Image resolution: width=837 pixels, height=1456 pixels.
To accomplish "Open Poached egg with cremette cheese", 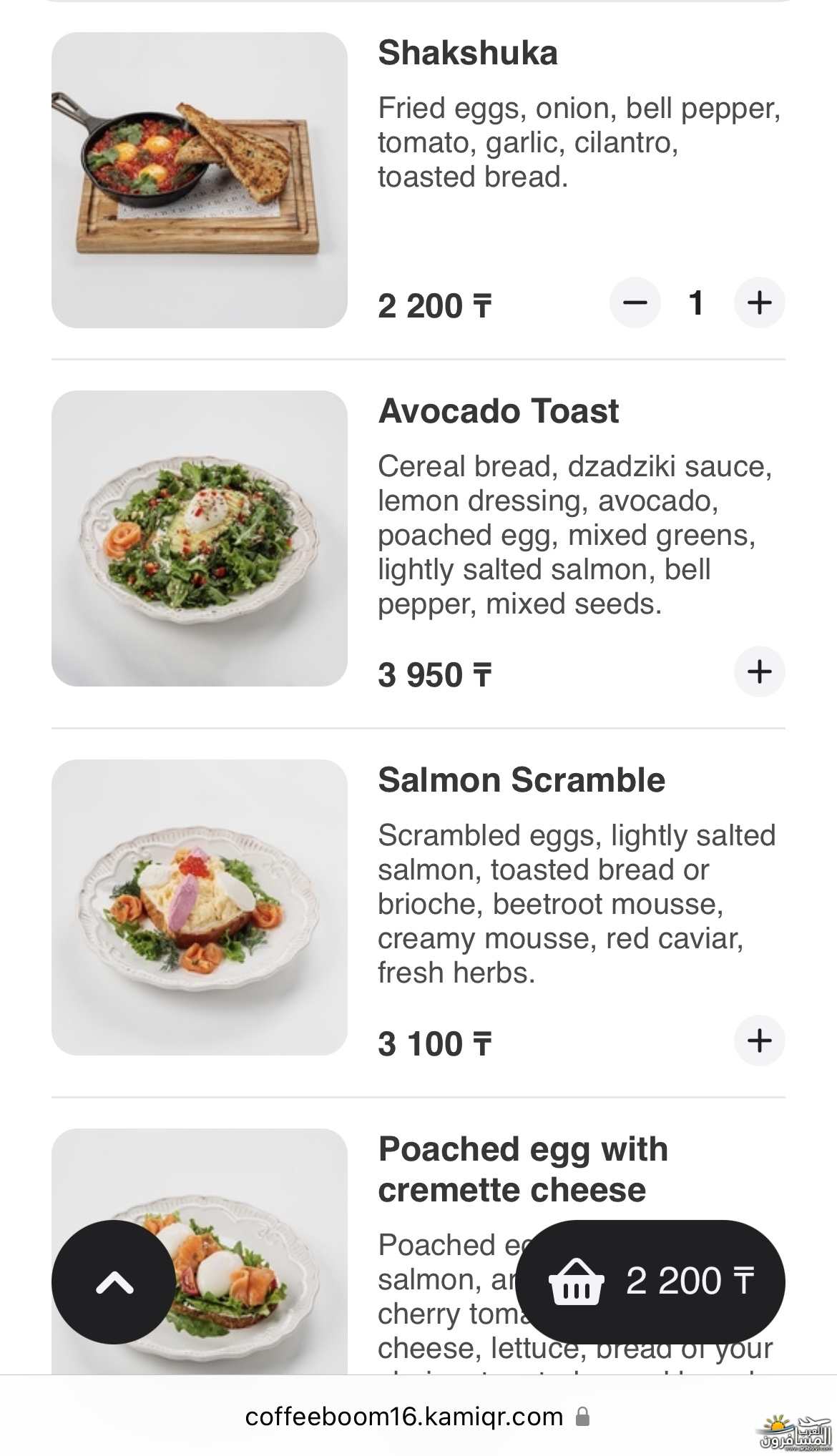I will (x=523, y=1169).
